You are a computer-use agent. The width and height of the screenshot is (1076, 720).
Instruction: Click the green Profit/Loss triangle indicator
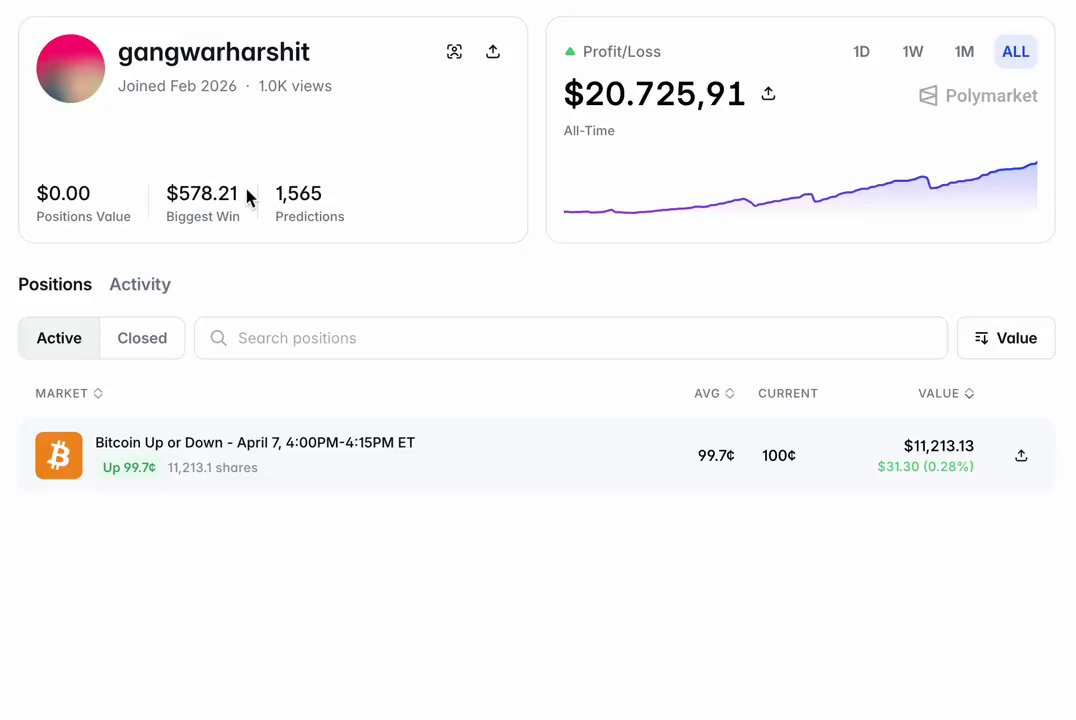[570, 51]
